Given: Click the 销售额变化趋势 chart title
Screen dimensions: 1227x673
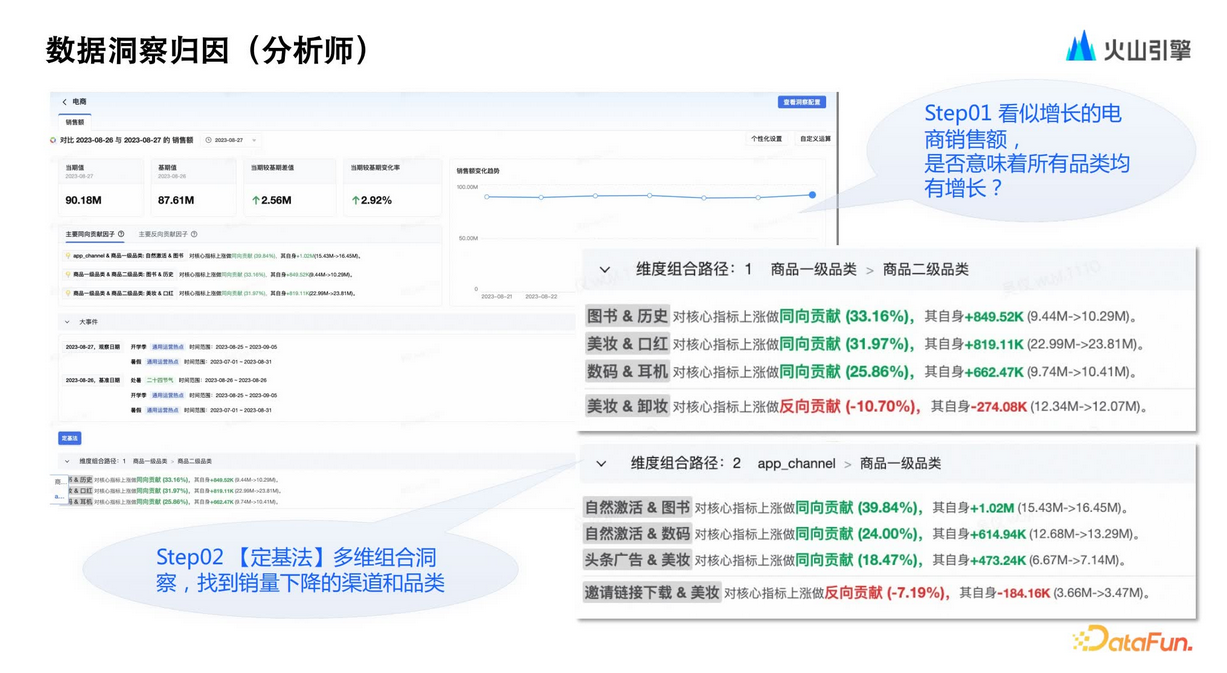Looking at the screenshot, I should pyautogui.click(x=478, y=171).
